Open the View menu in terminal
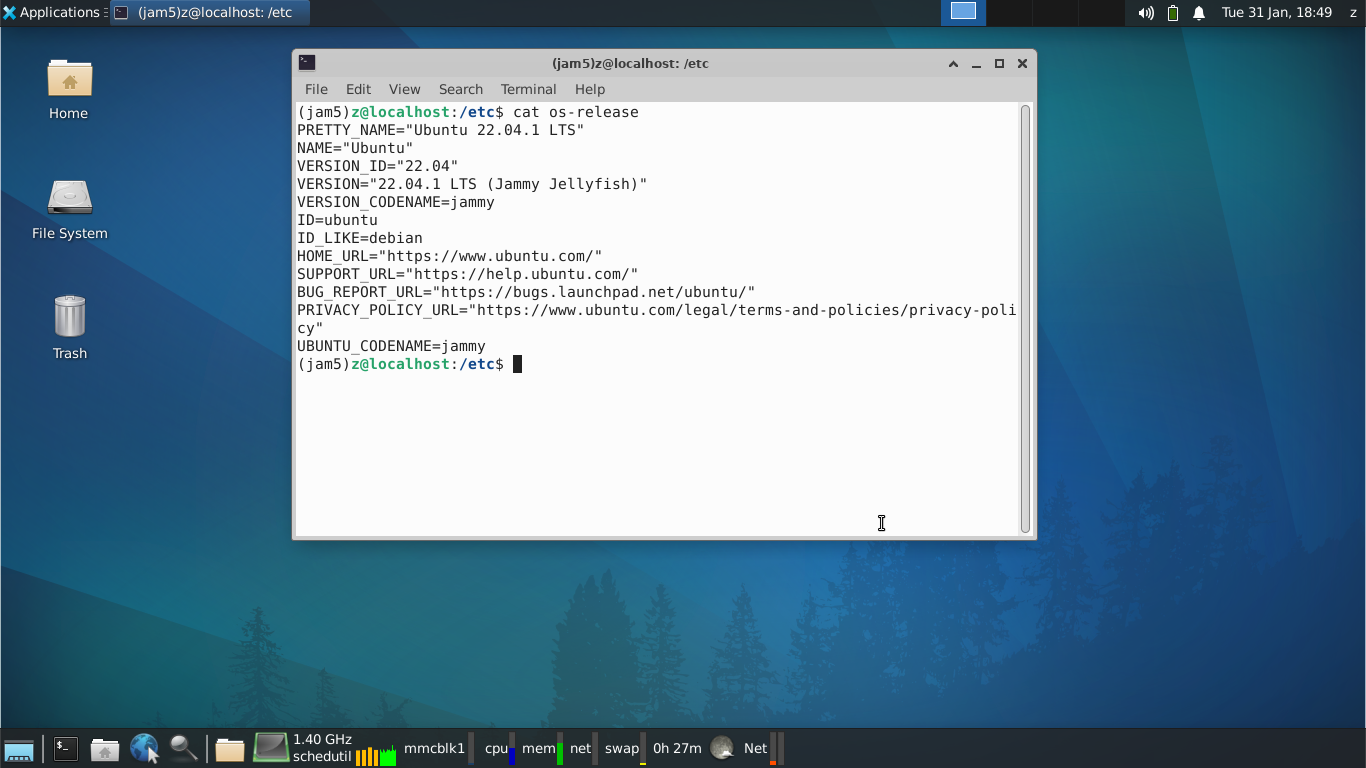Screen dimensions: 1366x768 pyautogui.click(x=404, y=89)
